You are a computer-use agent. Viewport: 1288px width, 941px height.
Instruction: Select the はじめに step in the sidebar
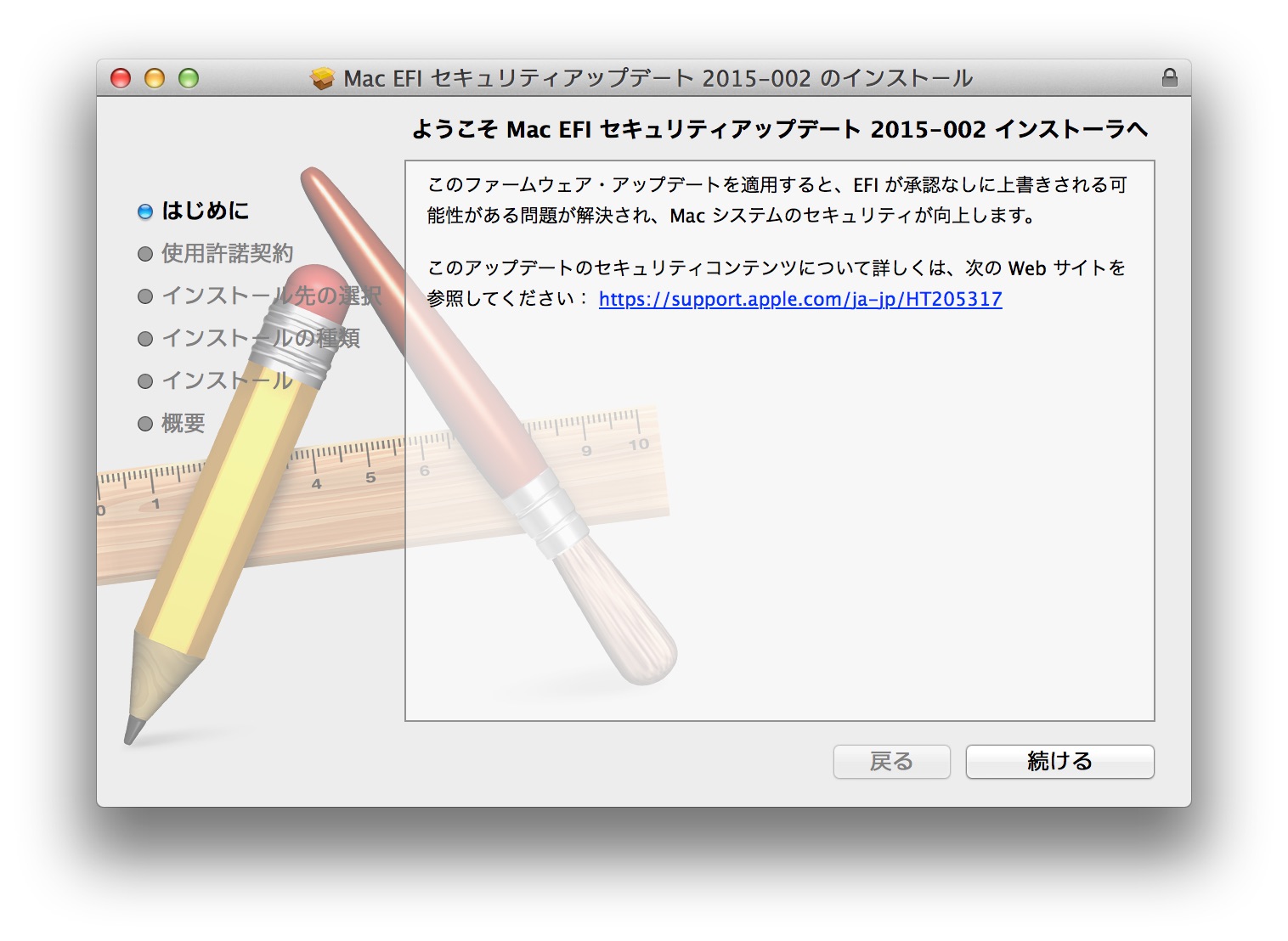205,211
